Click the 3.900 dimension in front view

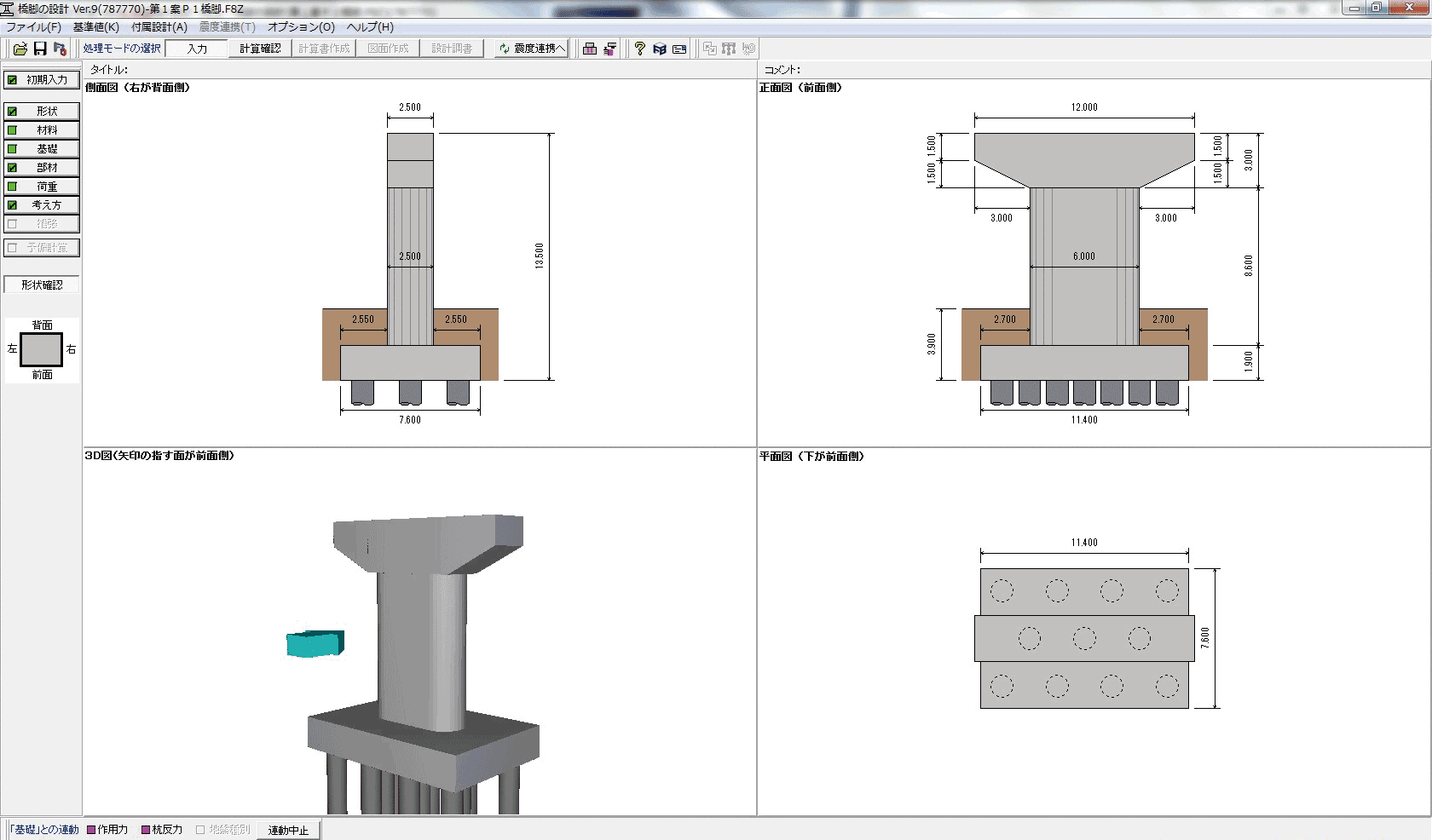(x=932, y=344)
